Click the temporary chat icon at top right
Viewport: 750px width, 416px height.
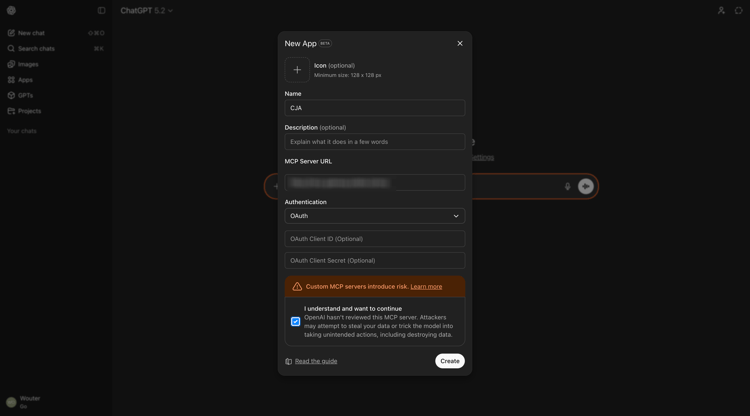tap(738, 11)
